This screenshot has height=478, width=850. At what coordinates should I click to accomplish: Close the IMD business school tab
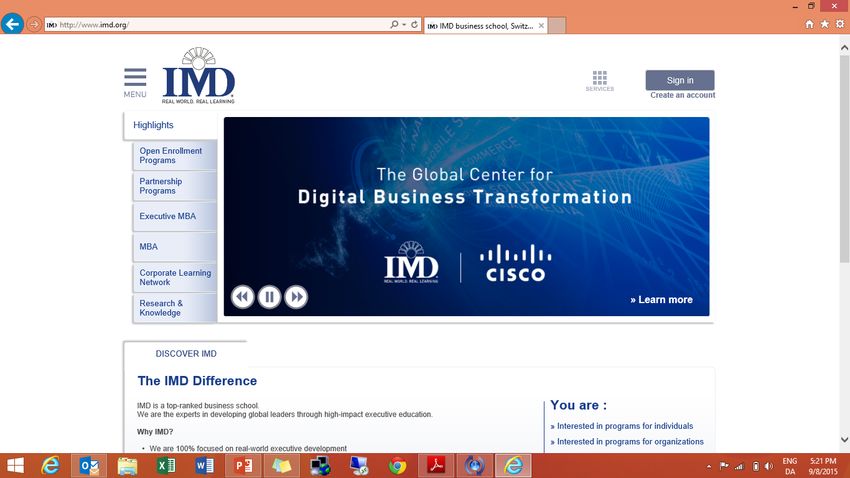541,25
